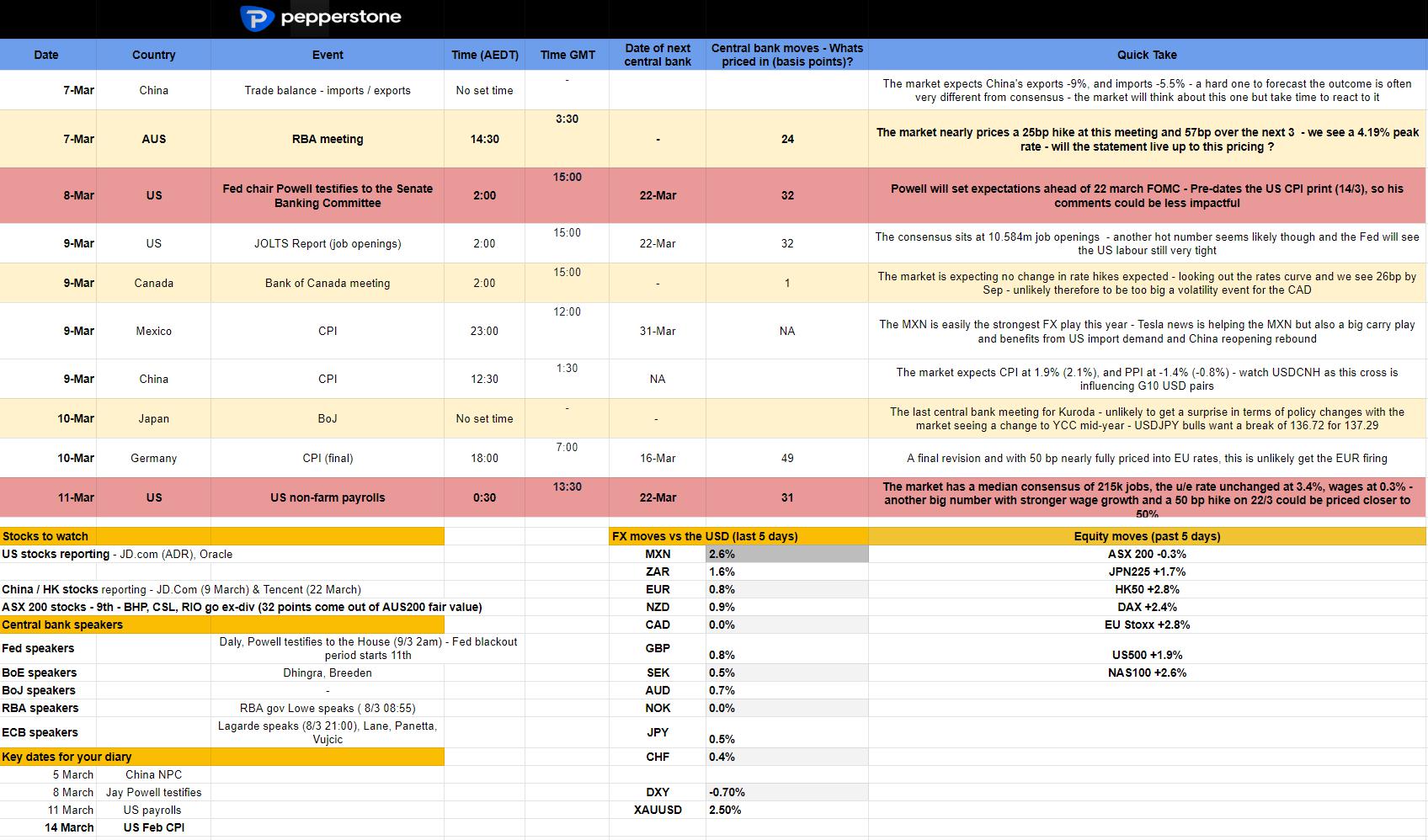Image resolution: width=1428 pixels, height=840 pixels.
Task: Click the 'US Feb CPI' diary entry
Action: (154, 827)
